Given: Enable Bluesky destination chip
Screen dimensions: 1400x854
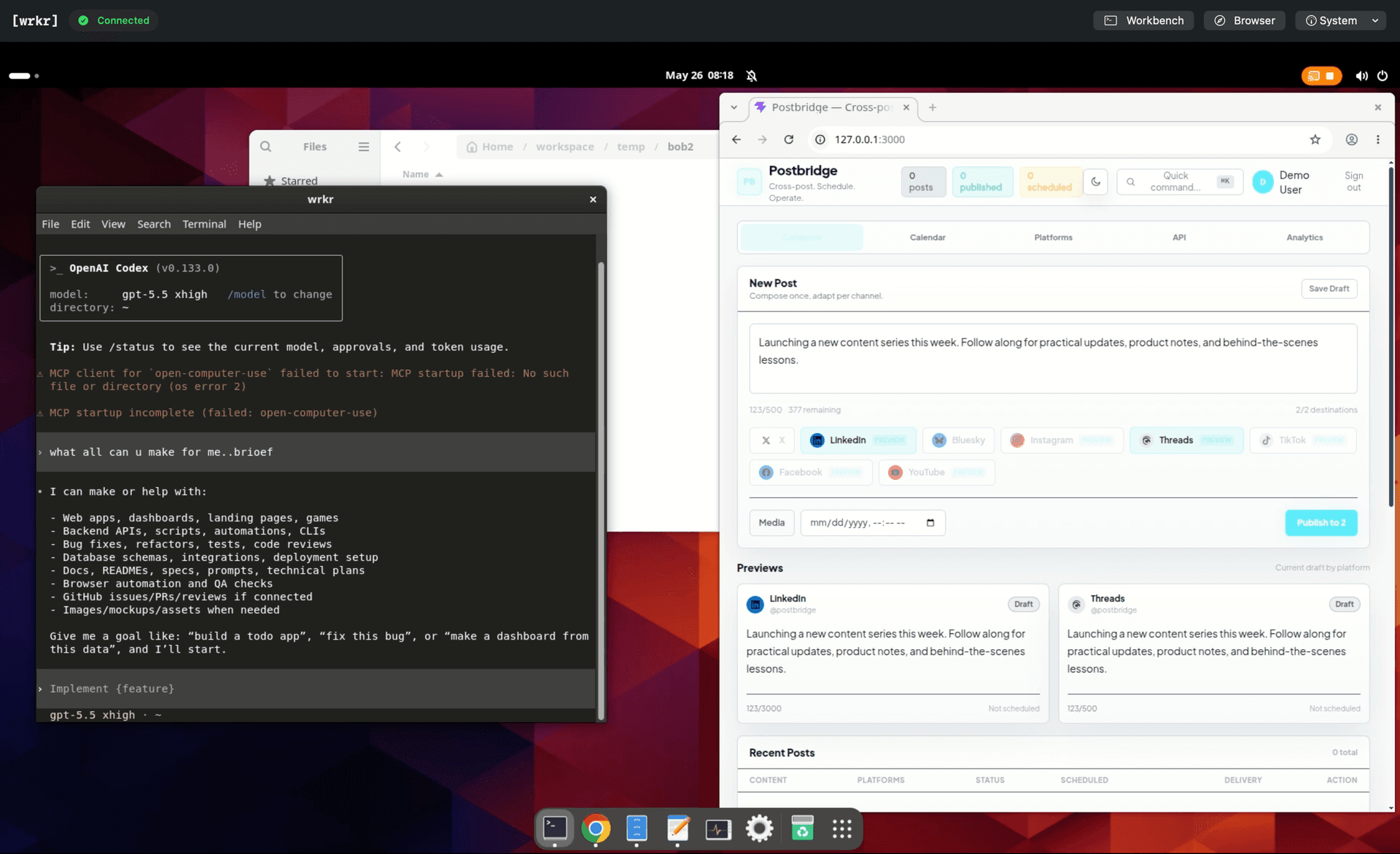Looking at the screenshot, I should [x=959, y=440].
